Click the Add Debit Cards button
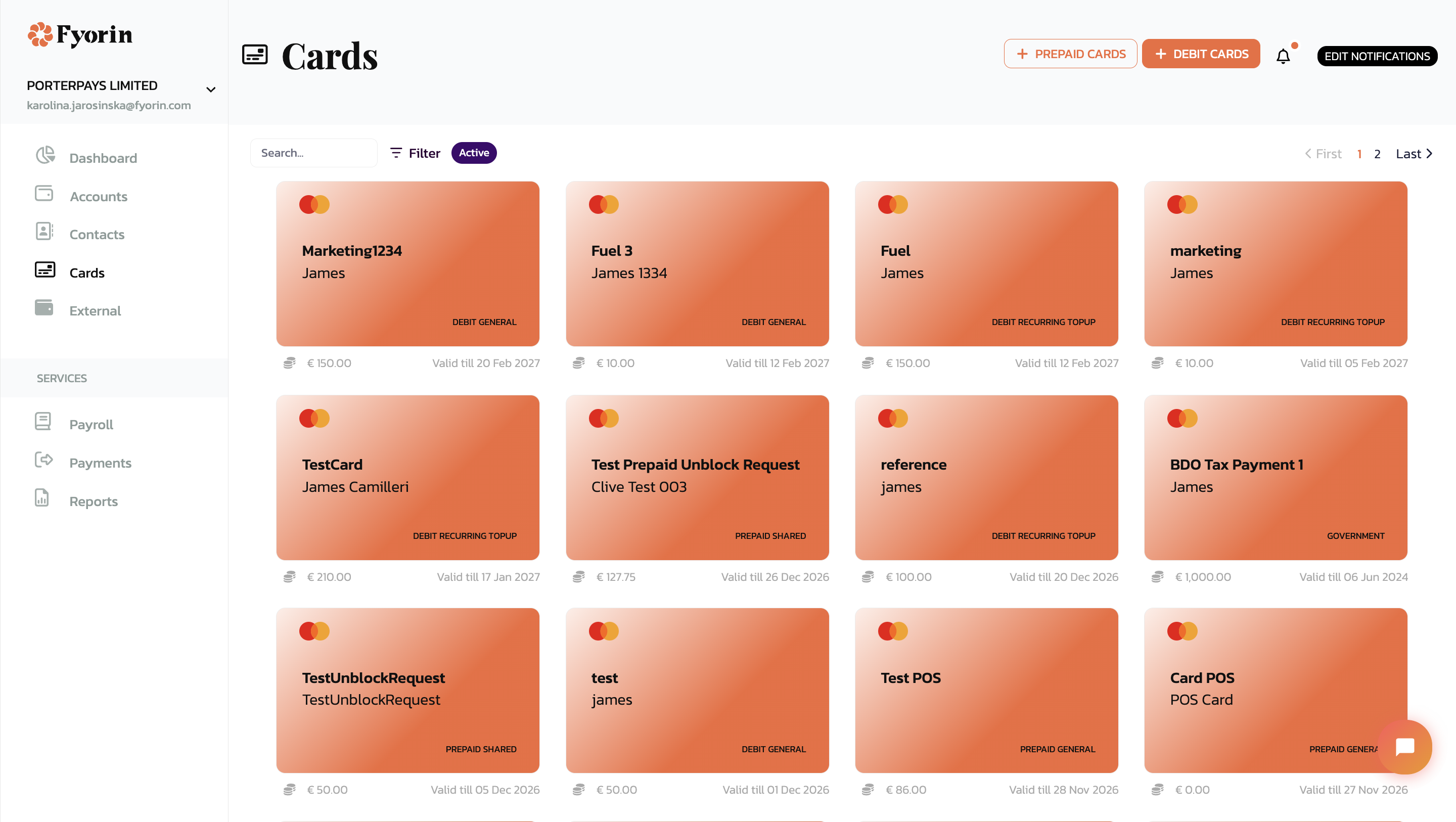 (1201, 53)
